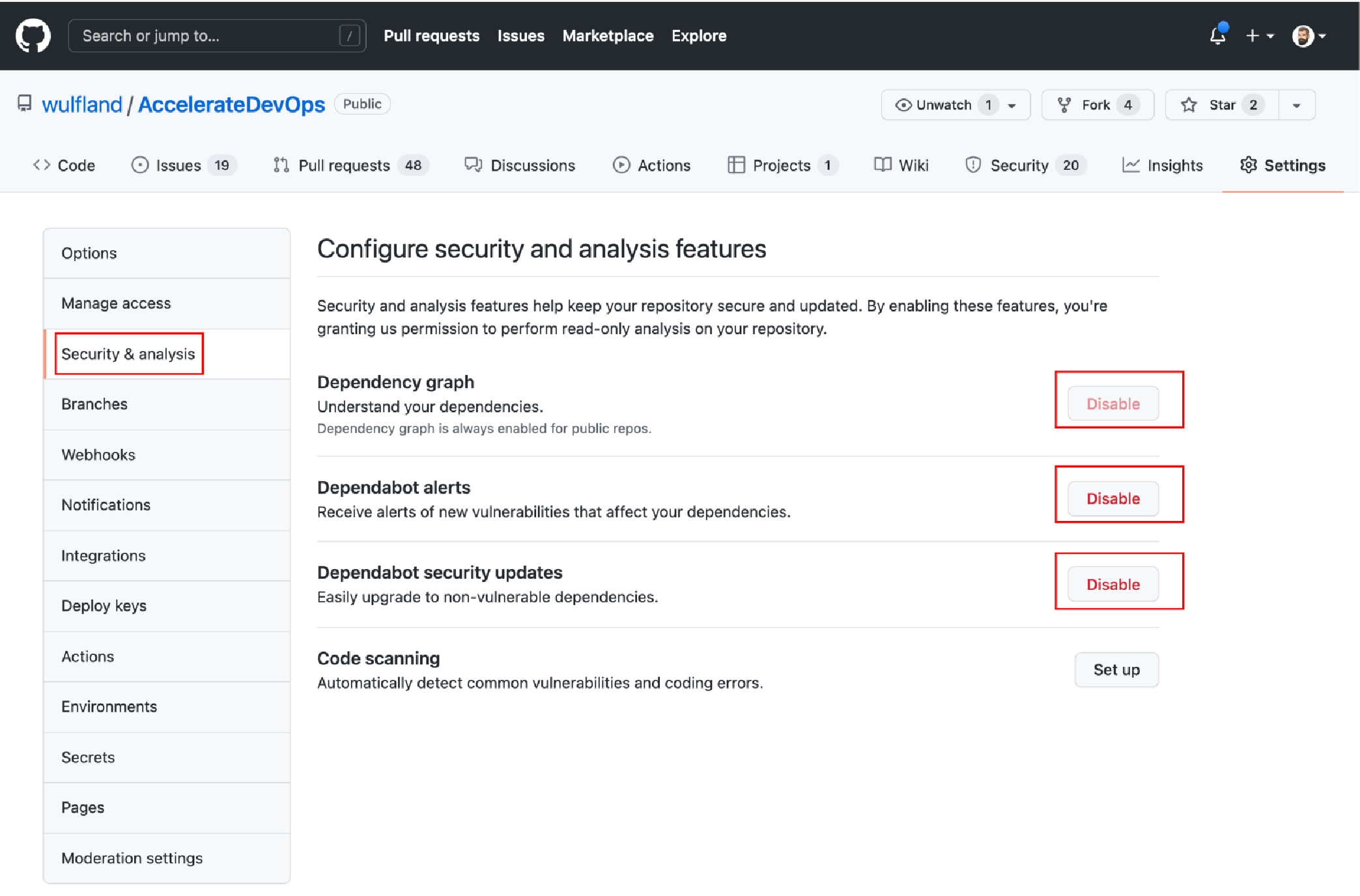Viewport: 1360px width, 896px height.
Task: Open the fork count 4
Action: click(1128, 105)
